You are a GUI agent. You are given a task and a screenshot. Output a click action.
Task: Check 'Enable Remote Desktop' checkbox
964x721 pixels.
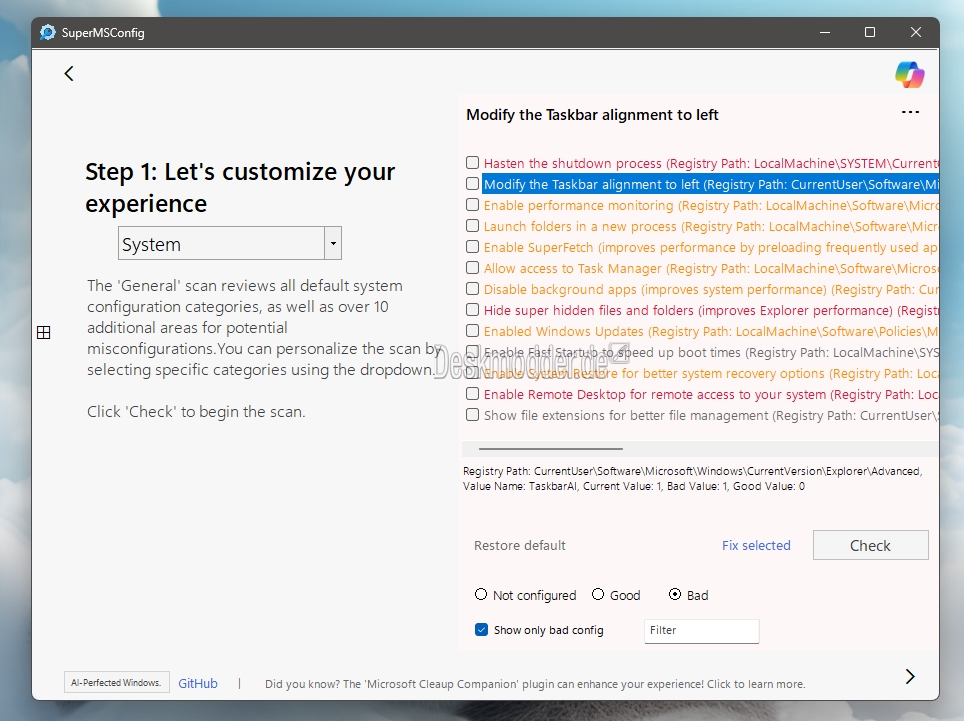pos(472,393)
